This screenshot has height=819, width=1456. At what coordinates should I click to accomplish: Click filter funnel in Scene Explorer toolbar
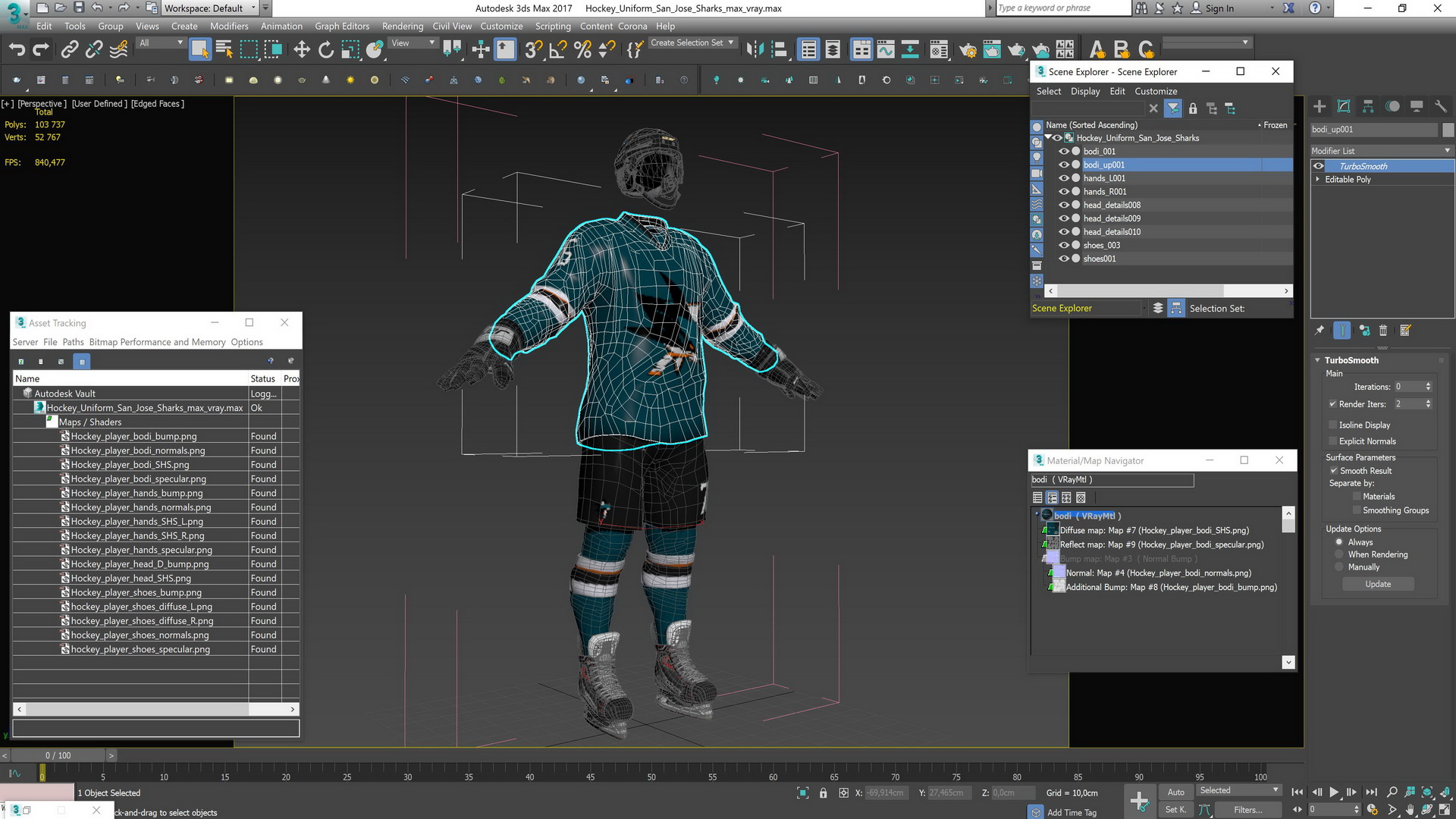[x=1173, y=108]
